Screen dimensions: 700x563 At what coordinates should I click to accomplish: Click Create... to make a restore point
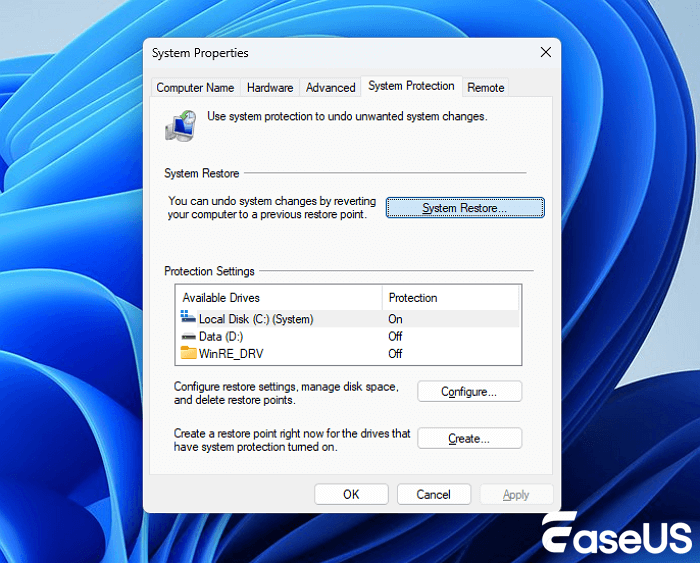coord(469,438)
